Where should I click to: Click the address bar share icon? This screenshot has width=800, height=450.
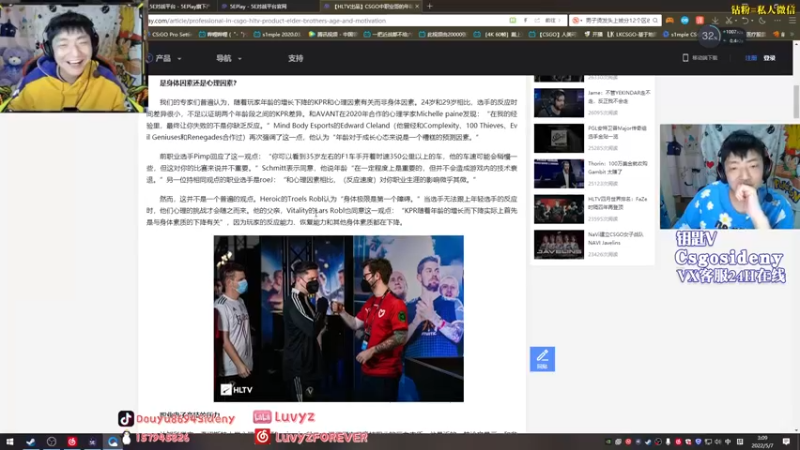coord(537,20)
